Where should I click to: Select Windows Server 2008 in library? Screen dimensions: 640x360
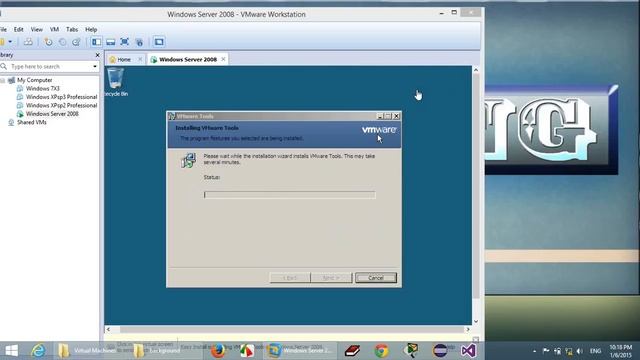click(x=52, y=114)
